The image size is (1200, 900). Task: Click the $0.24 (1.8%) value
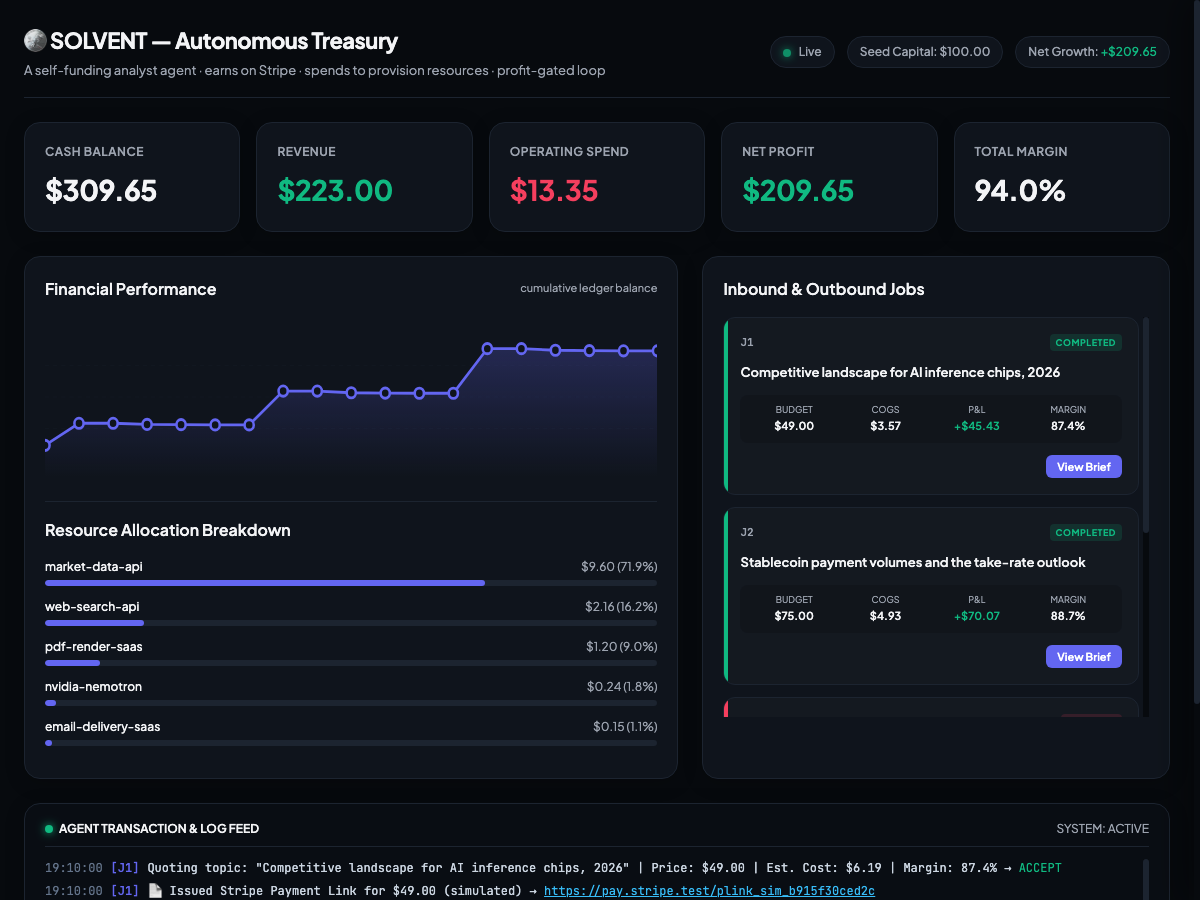click(622, 687)
